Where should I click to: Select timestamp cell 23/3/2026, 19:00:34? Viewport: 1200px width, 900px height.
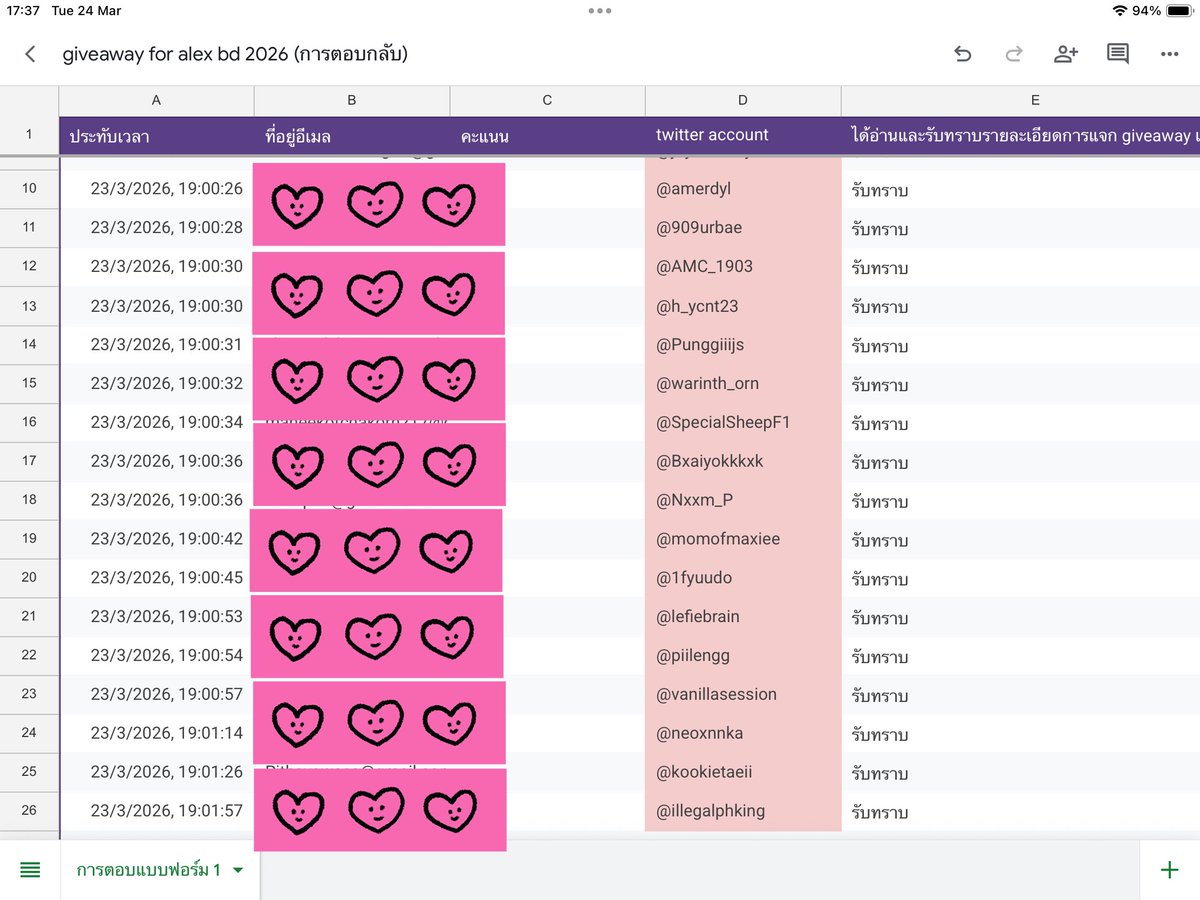(156, 422)
